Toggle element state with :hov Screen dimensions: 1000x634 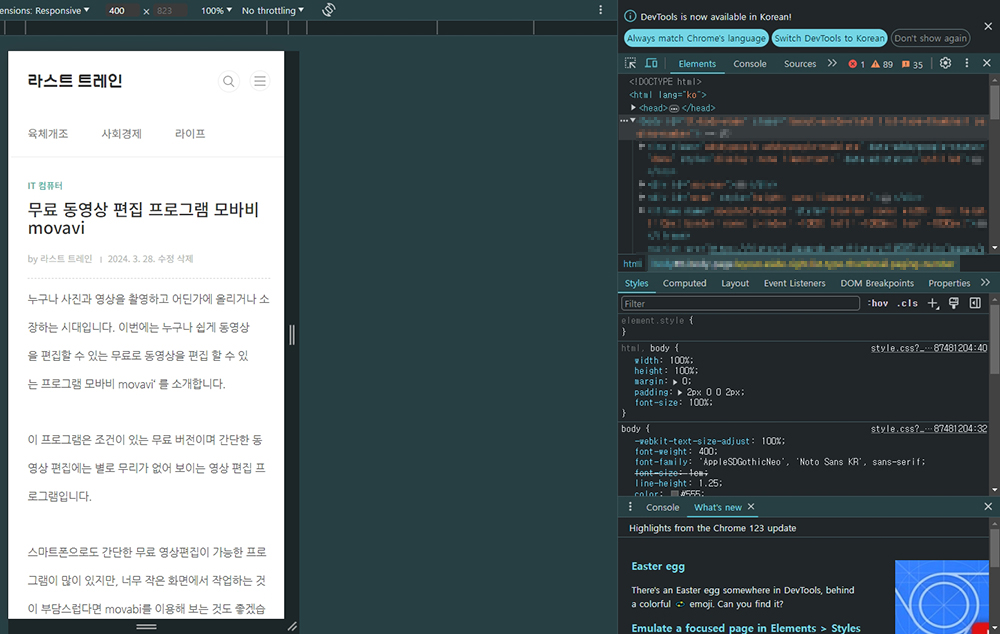(x=878, y=304)
